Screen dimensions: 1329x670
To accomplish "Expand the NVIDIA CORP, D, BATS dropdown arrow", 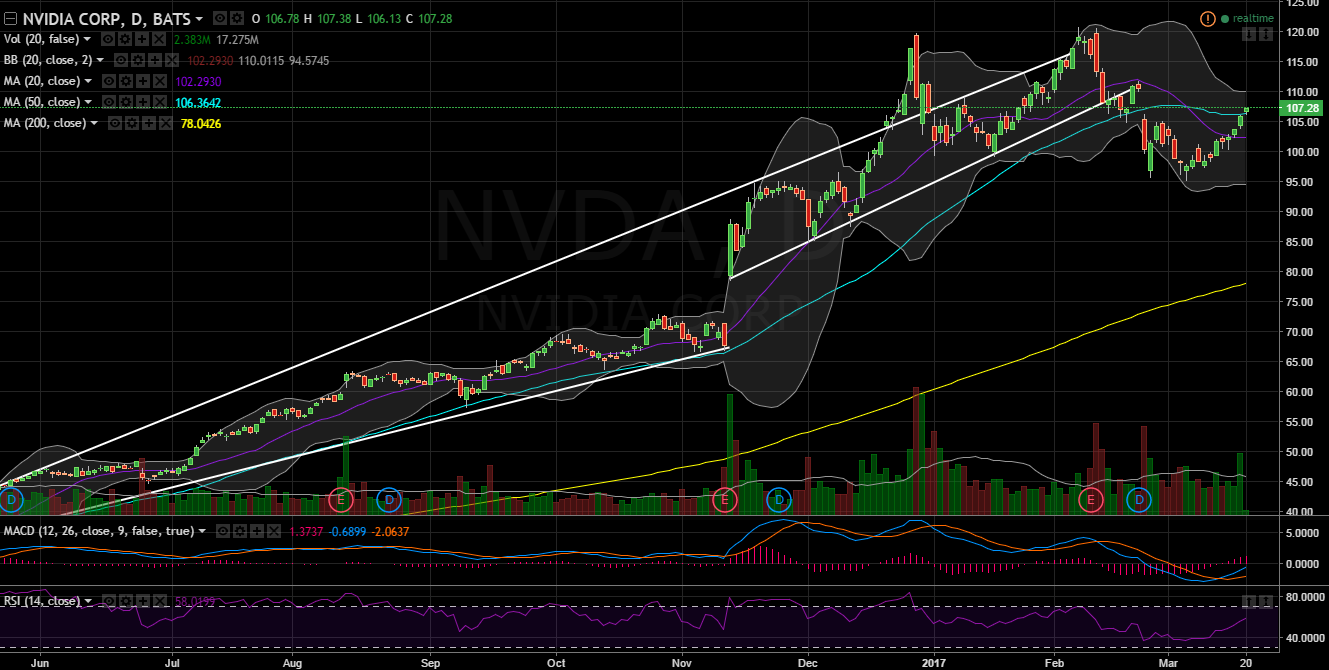I will (199, 19).
